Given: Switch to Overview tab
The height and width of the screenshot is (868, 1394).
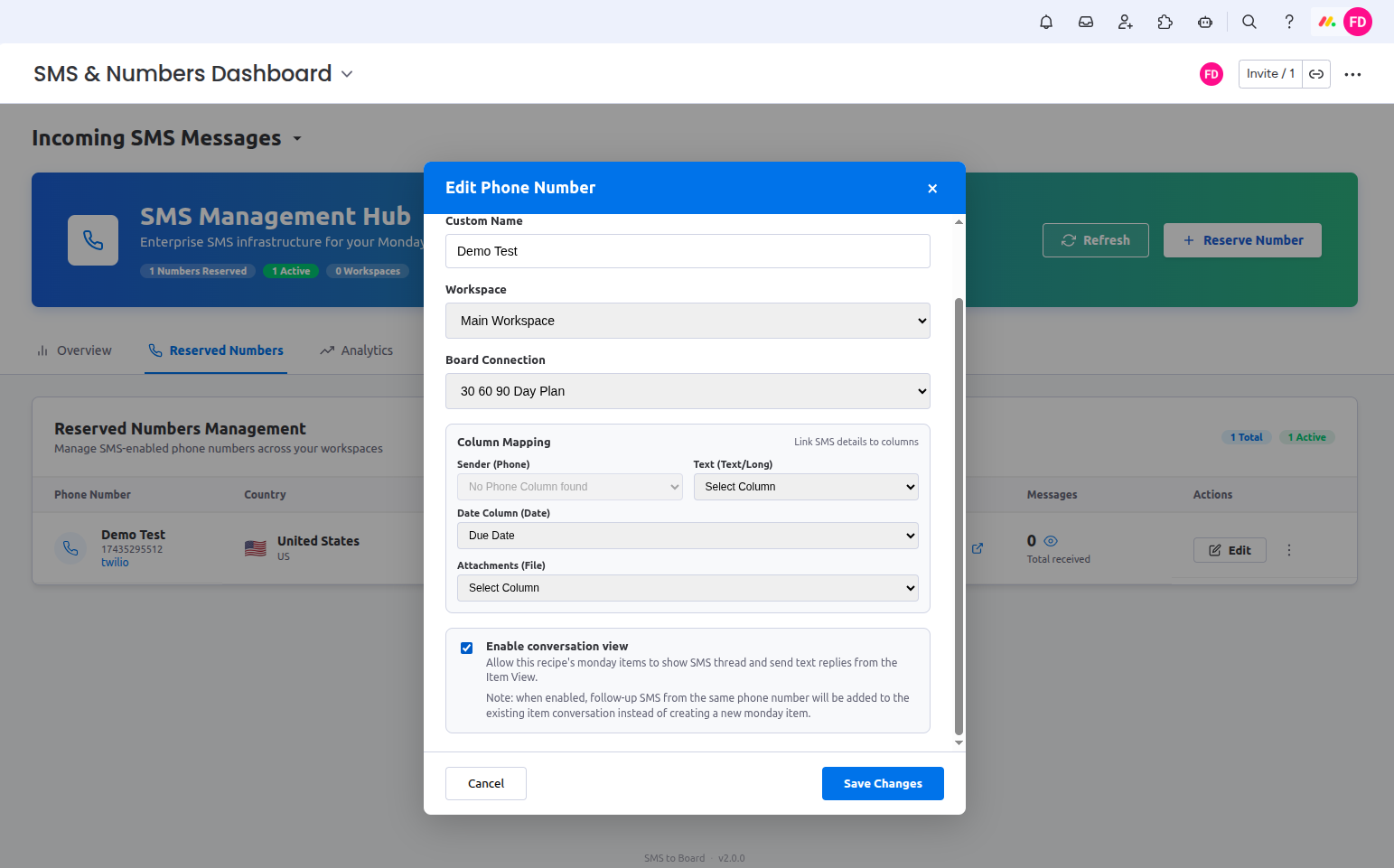Looking at the screenshot, I should pos(74,350).
